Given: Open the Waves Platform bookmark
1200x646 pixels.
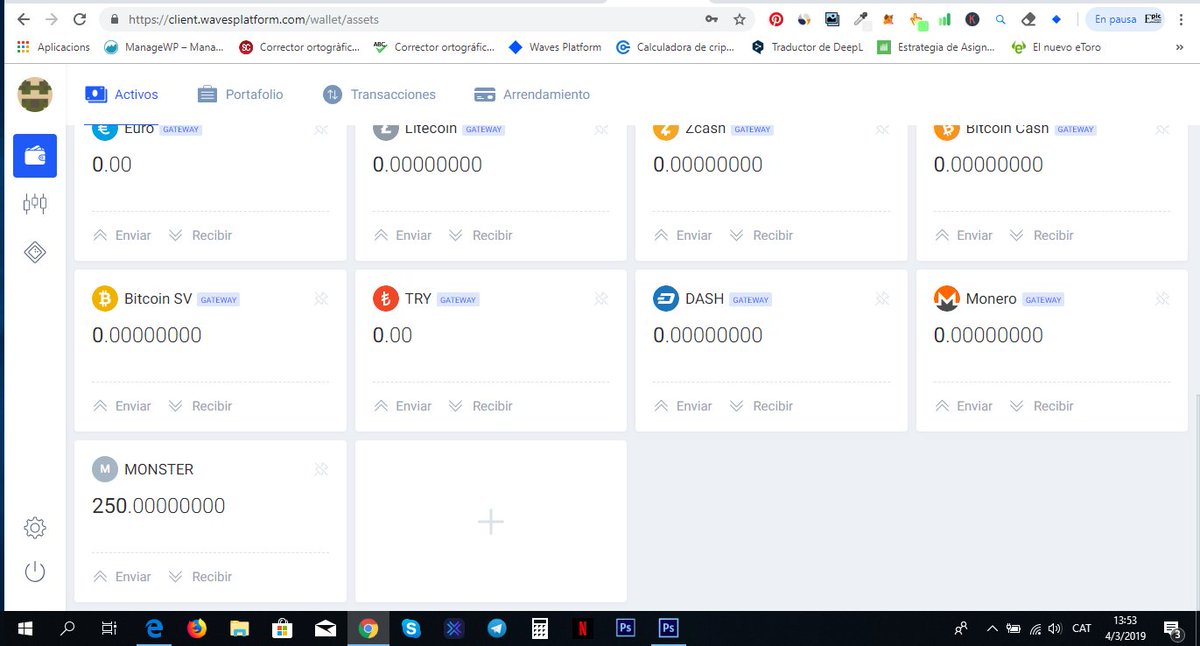Looking at the screenshot, I should pos(556,47).
